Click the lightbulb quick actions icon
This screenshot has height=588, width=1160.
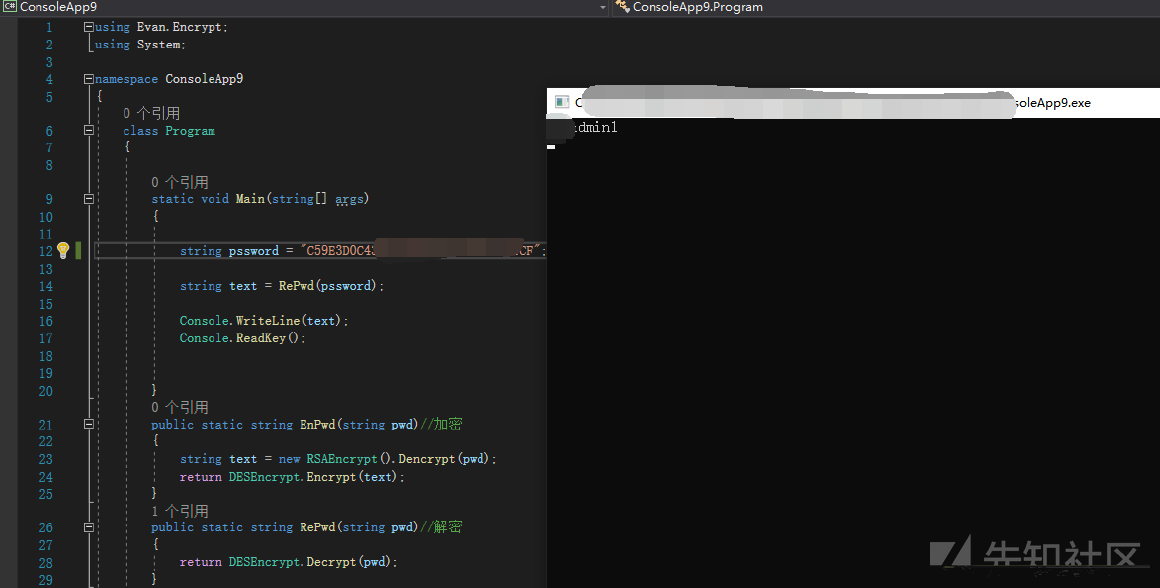(63, 250)
